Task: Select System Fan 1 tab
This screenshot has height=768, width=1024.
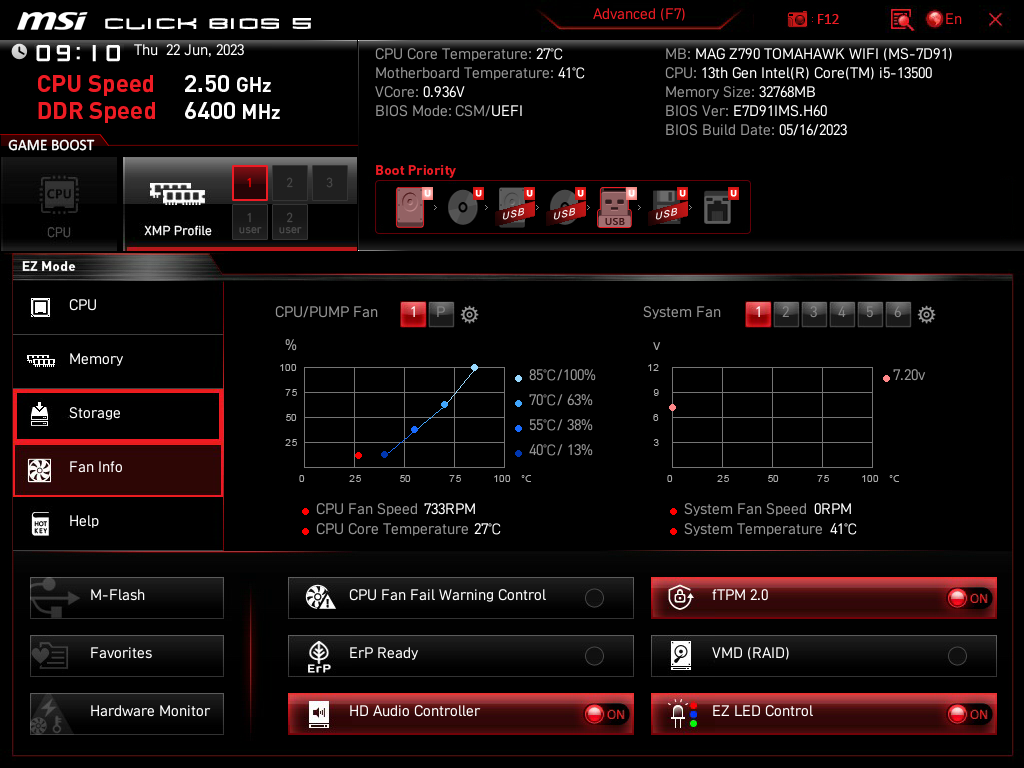Action: (758, 313)
